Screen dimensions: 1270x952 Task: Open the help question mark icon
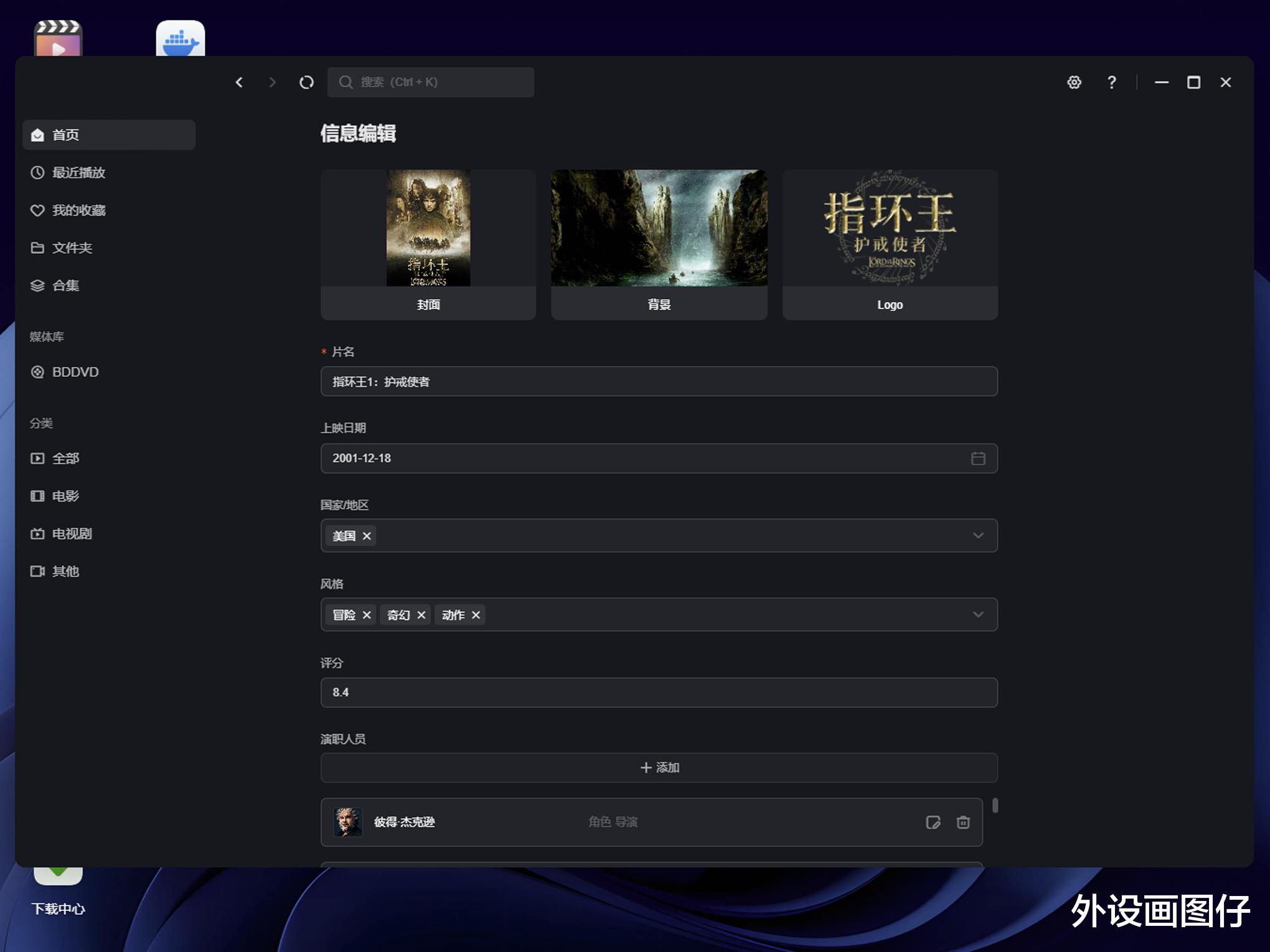(1111, 82)
